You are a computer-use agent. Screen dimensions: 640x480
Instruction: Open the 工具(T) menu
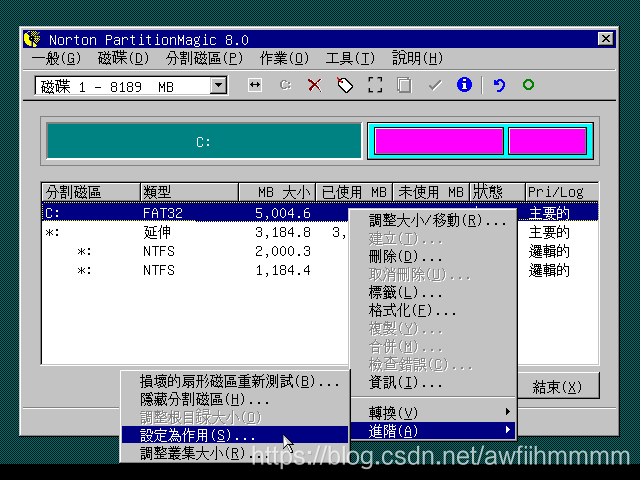click(x=350, y=58)
